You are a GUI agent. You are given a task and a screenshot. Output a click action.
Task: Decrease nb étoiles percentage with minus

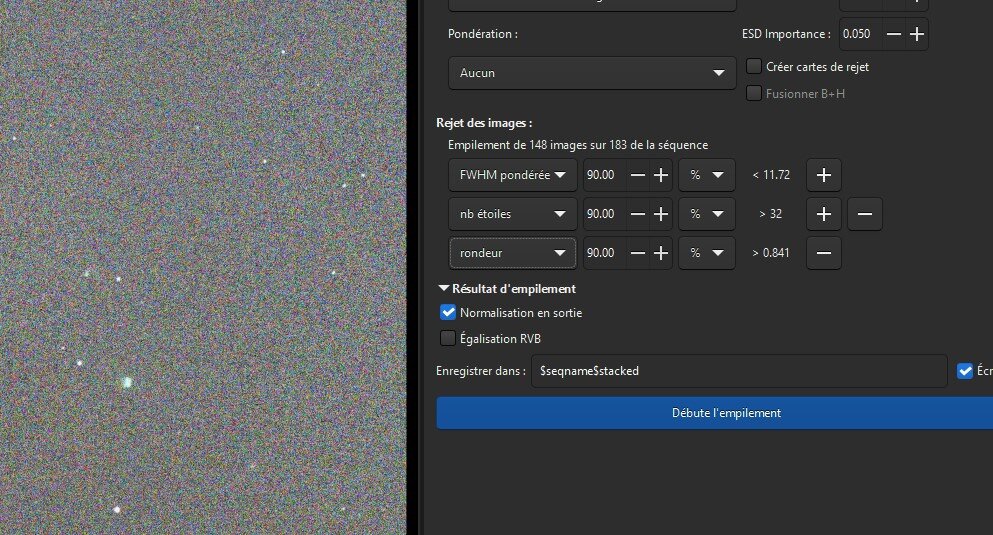point(638,215)
